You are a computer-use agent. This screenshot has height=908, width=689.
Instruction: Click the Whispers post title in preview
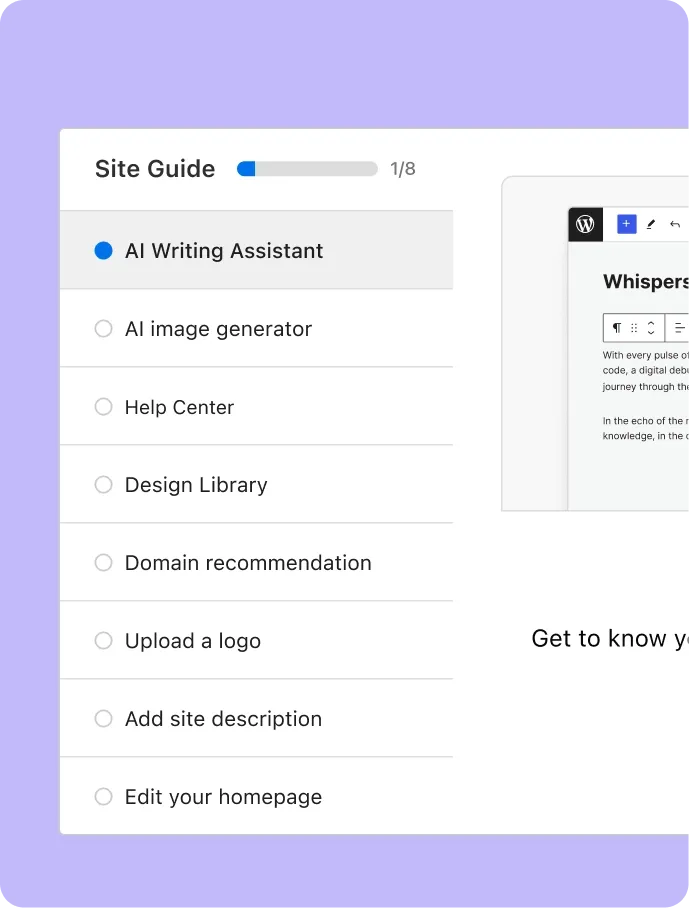pos(645,282)
